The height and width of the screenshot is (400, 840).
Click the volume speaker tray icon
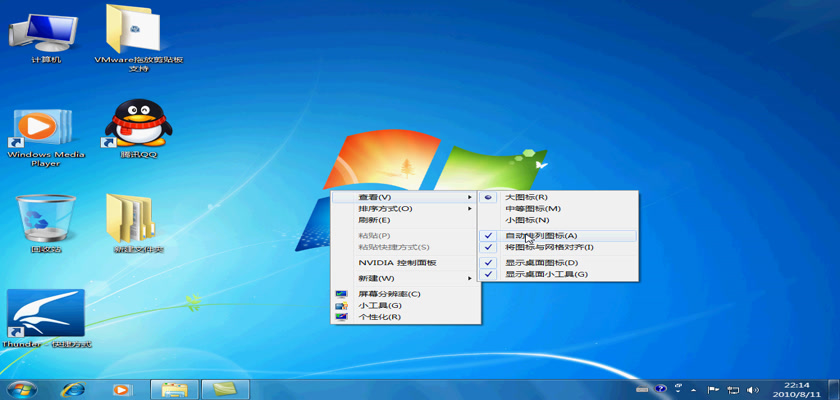(752, 388)
